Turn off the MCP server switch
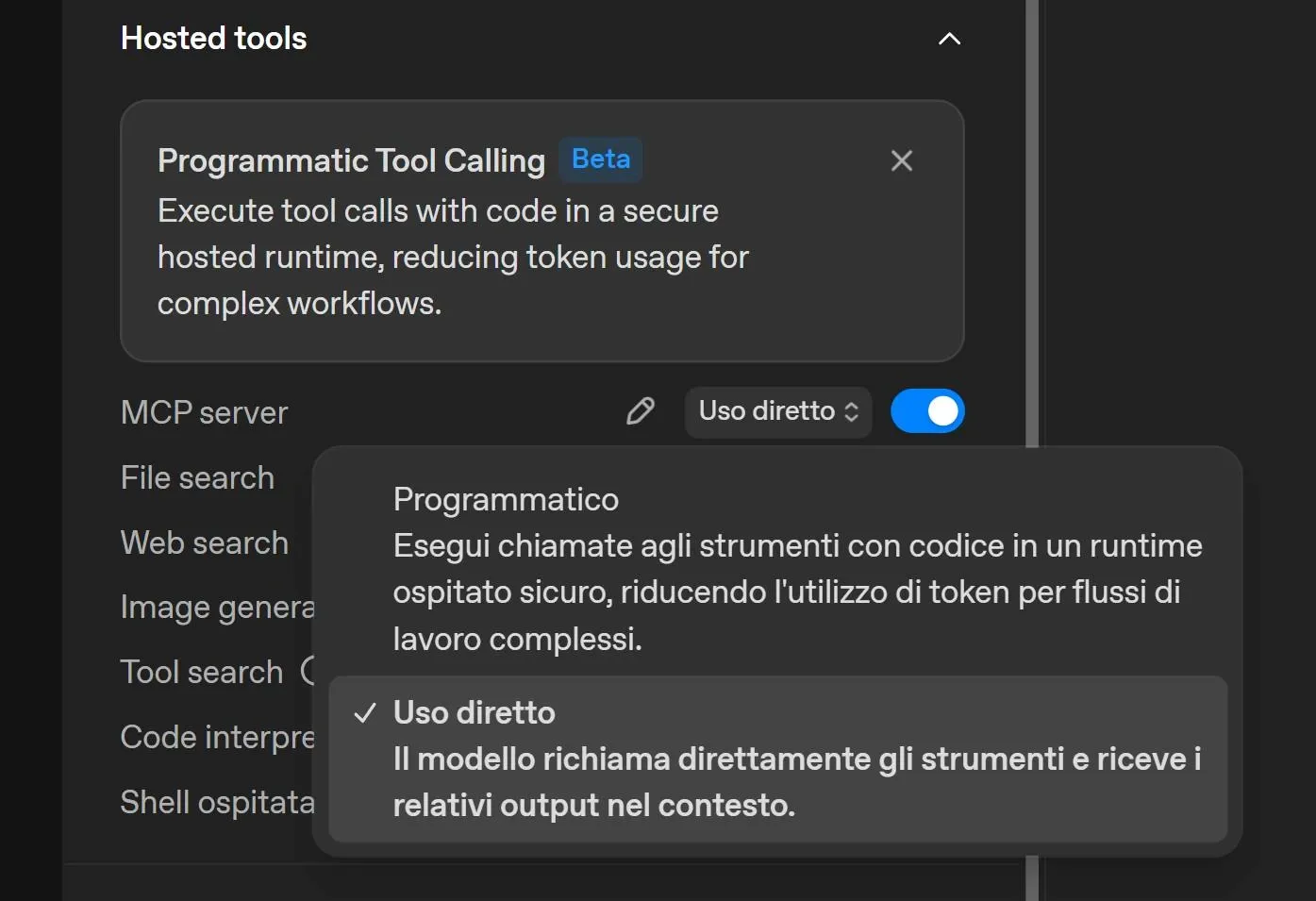This screenshot has height=901, width=1316. point(927,411)
